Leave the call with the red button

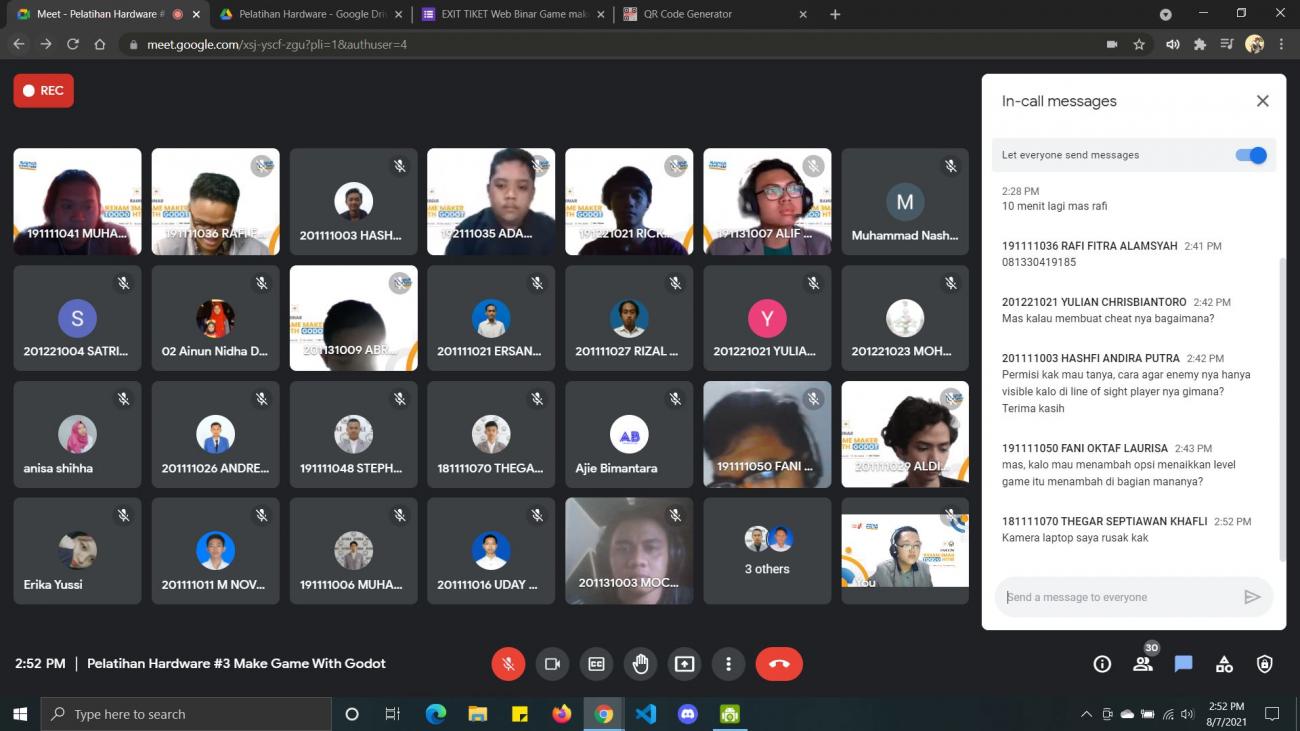tap(779, 664)
